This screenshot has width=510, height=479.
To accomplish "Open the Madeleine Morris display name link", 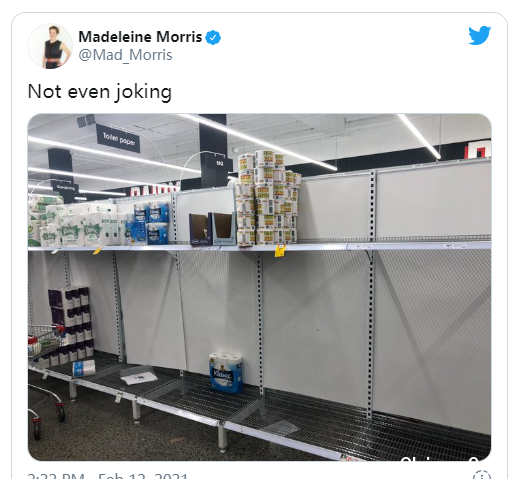I will pos(140,37).
